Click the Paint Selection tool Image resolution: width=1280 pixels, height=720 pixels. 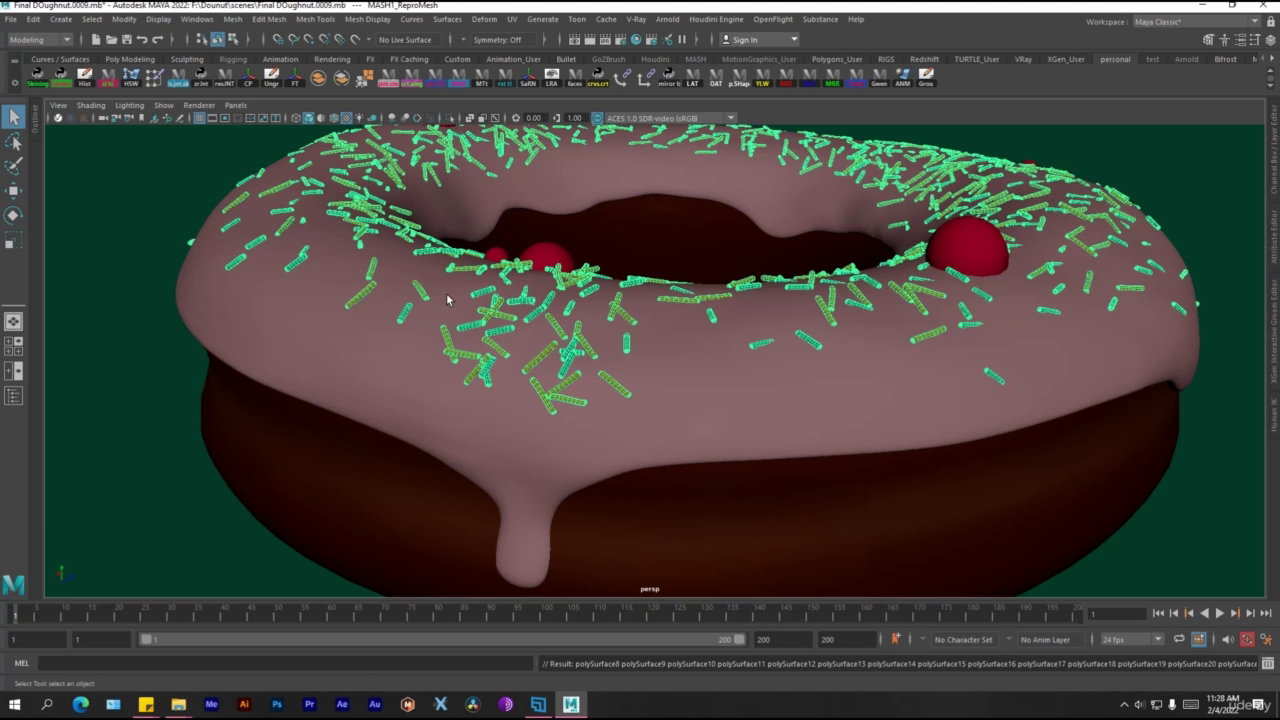tap(13, 166)
